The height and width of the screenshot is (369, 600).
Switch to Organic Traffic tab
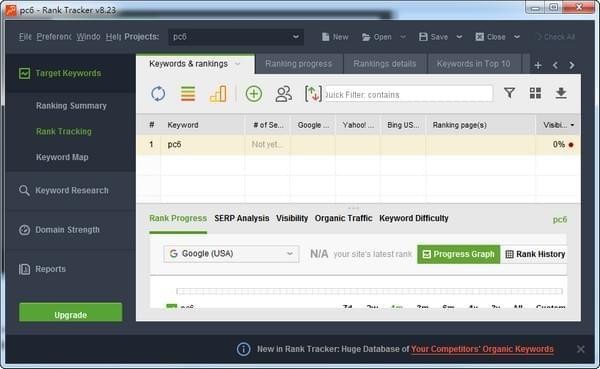pos(343,218)
